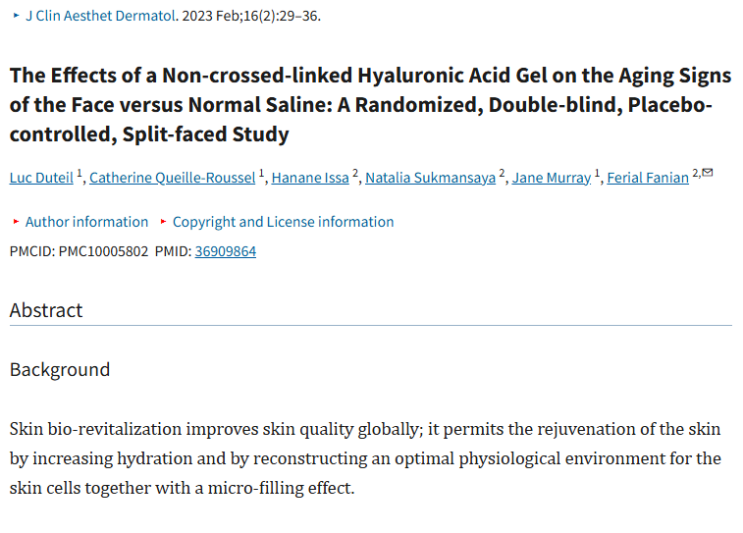Click the corresponding author envelope icon
This screenshot has width=743, height=533.
tap(708, 173)
